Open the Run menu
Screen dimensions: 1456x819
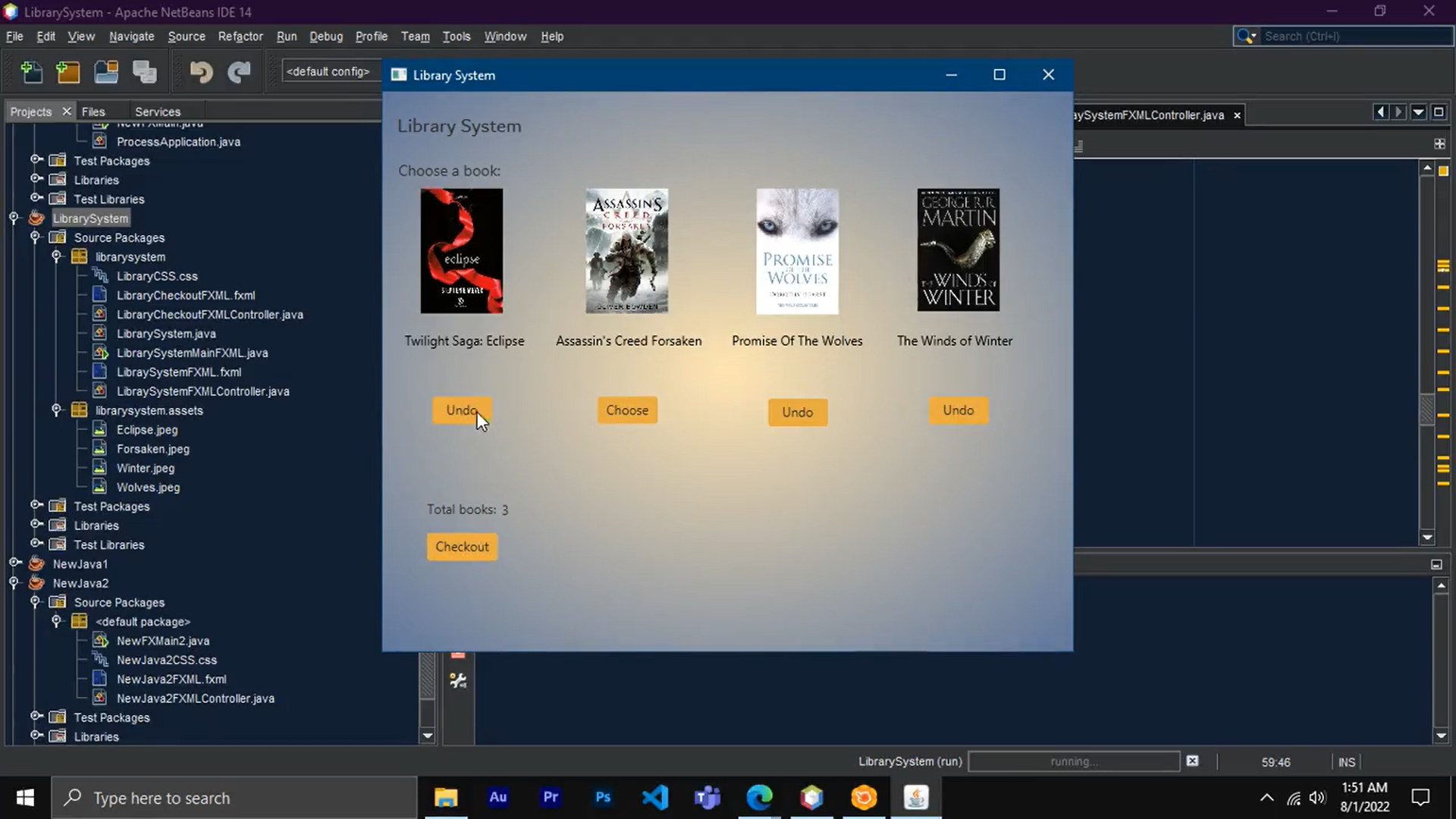pos(287,36)
